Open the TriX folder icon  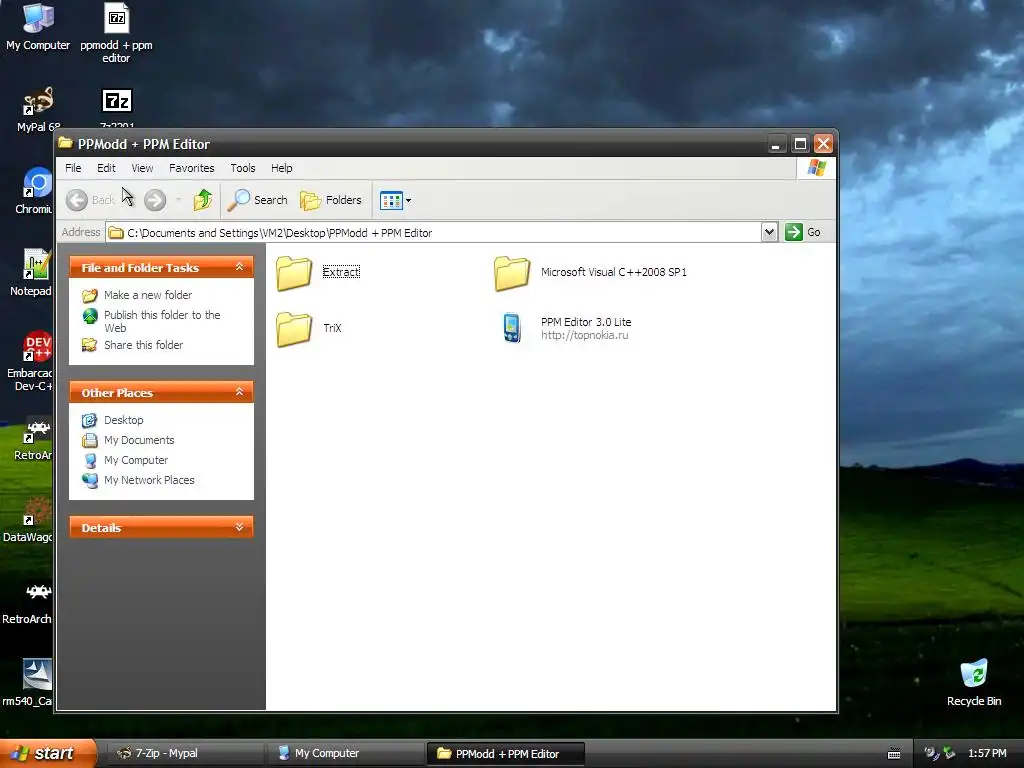click(294, 328)
